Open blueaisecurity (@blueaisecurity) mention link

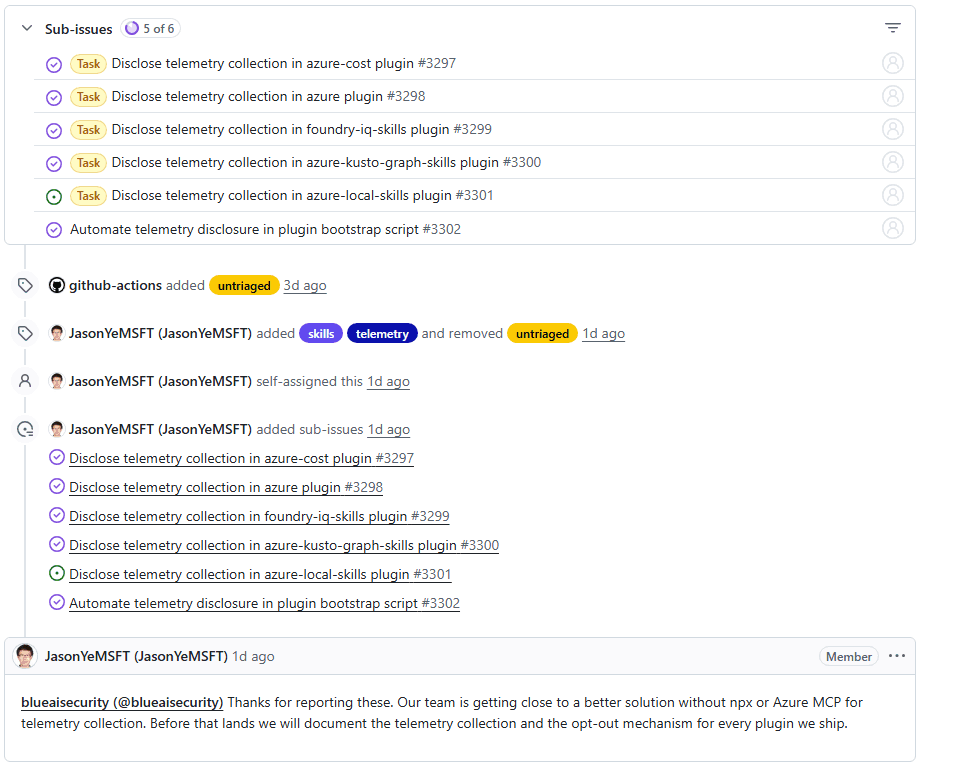[122, 703]
